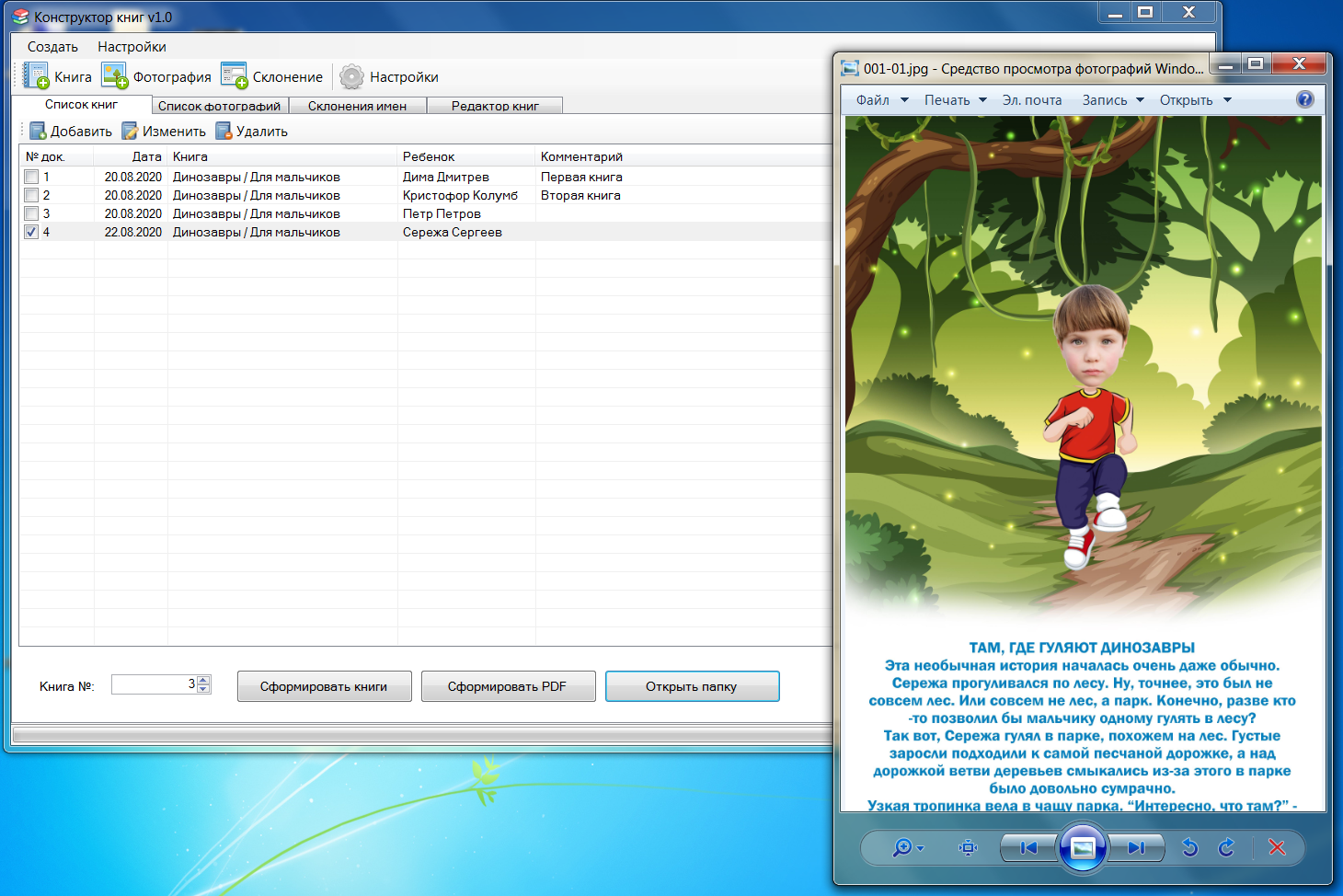Click Эл. почта in photo viewer
This screenshot has width=1343, height=896.
(x=1032, y=99)
